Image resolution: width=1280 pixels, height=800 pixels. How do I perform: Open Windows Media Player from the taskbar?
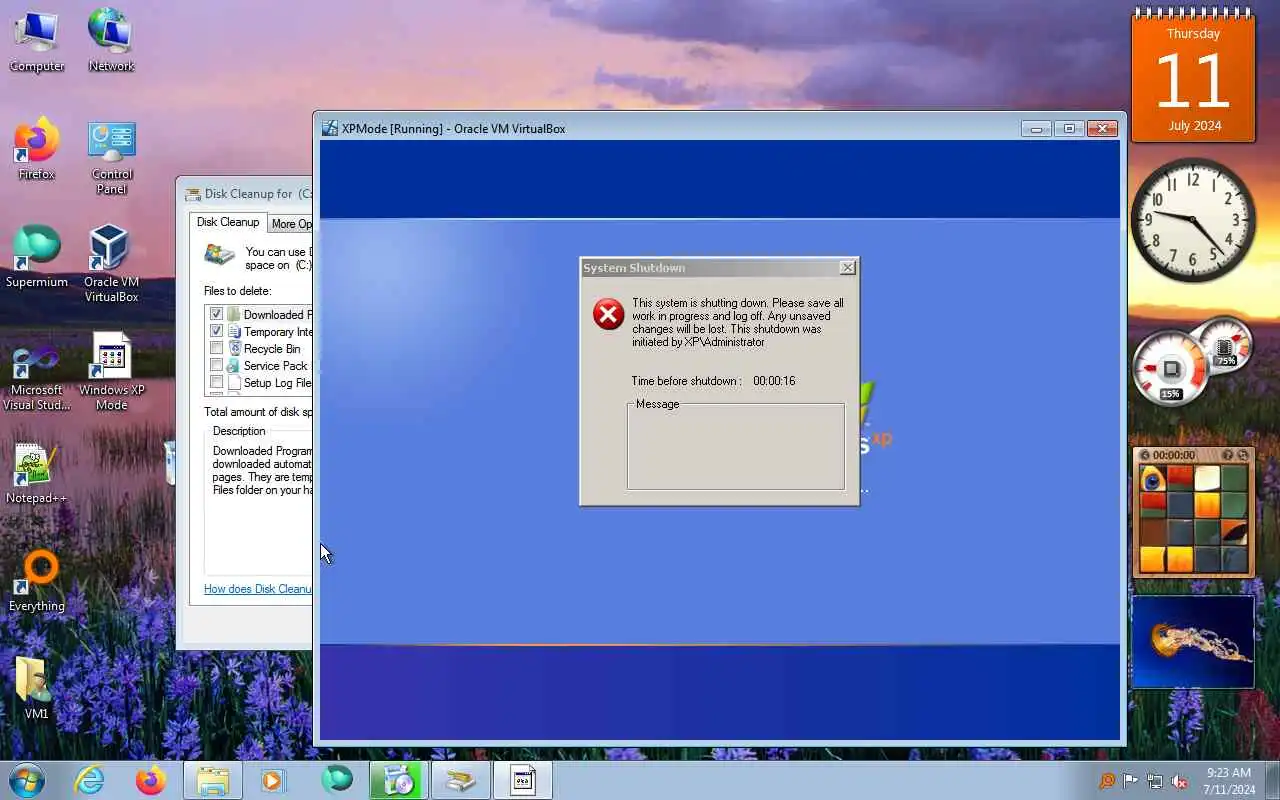273,780
